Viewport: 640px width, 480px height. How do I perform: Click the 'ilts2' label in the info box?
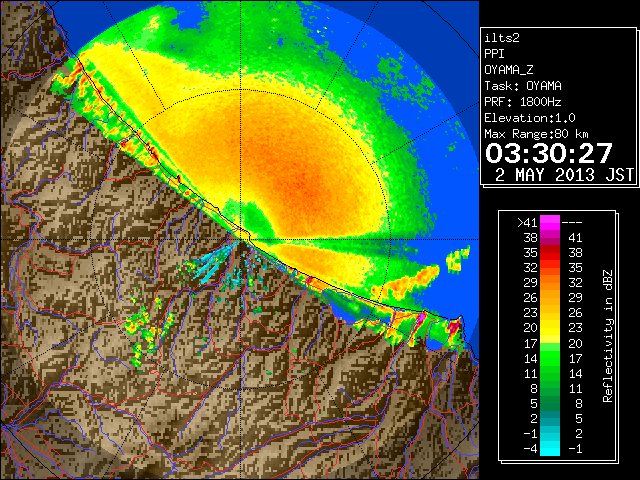tap(502, 38)
